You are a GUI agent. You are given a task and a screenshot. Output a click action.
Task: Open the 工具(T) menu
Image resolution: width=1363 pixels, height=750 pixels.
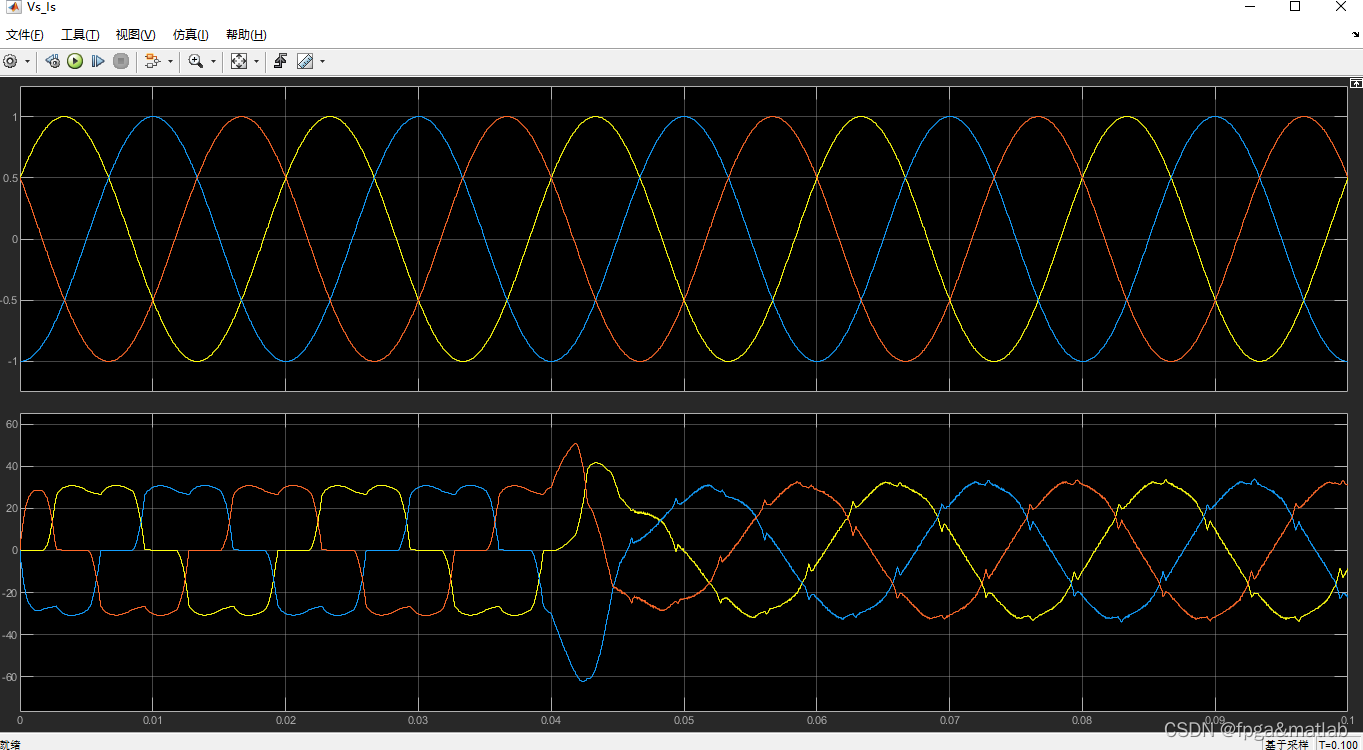click(80, 35)
